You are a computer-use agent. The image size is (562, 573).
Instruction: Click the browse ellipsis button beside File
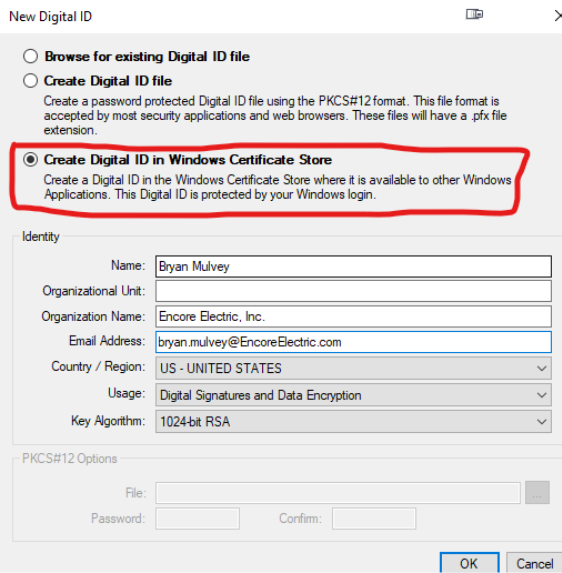pos(537,493)
